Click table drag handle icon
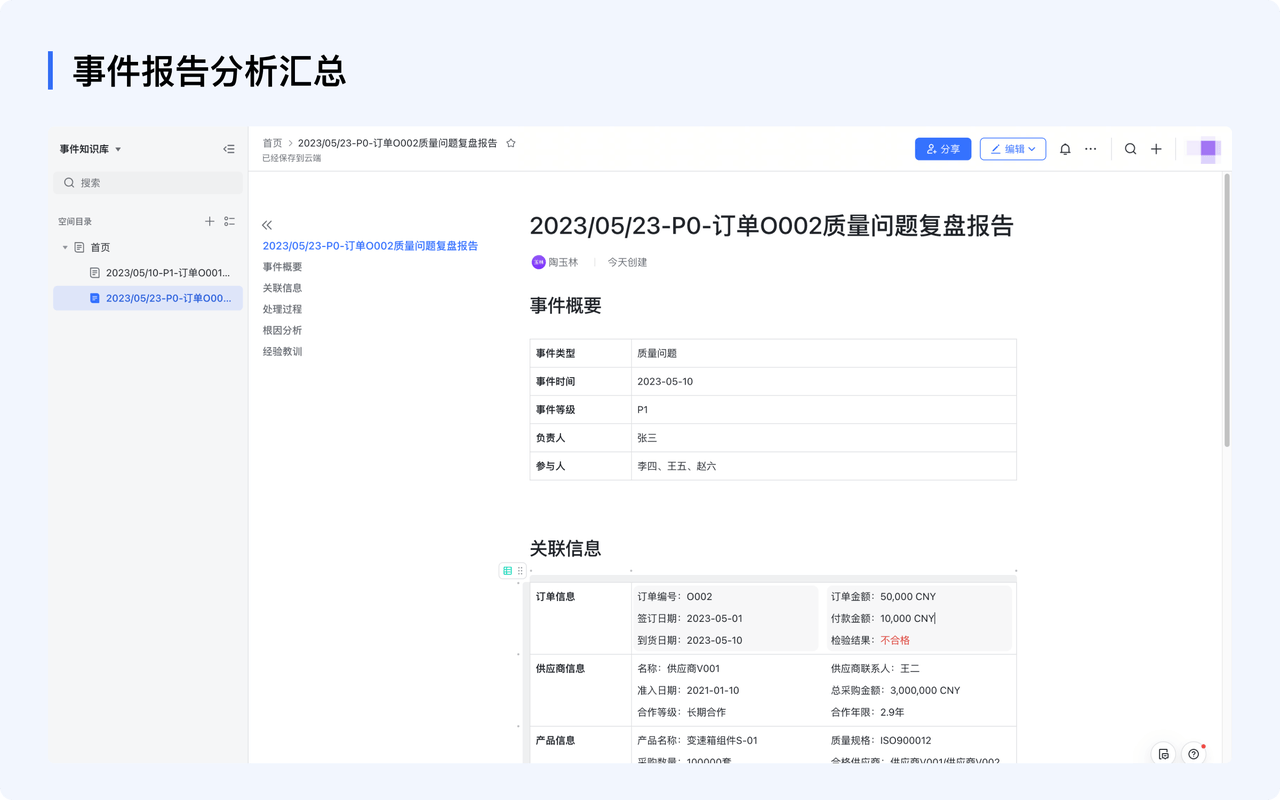Image resolution: width=1280 pixels, height=800 pixels. (520, 571)
